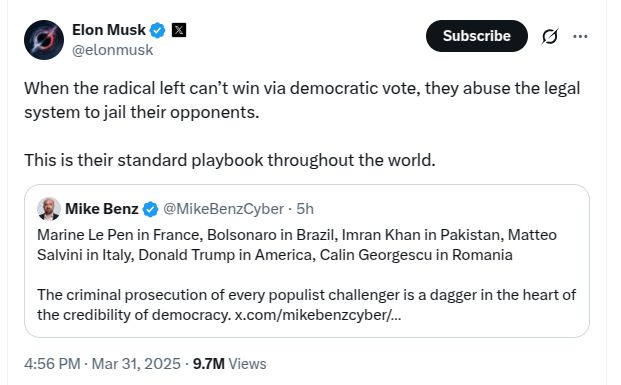
Task: Open Elon Musk's profile avatar
Action: pos(44,40)
